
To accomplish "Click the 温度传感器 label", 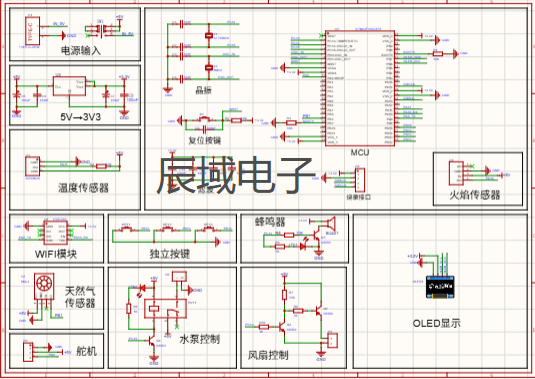I will (x=84, y=188).
